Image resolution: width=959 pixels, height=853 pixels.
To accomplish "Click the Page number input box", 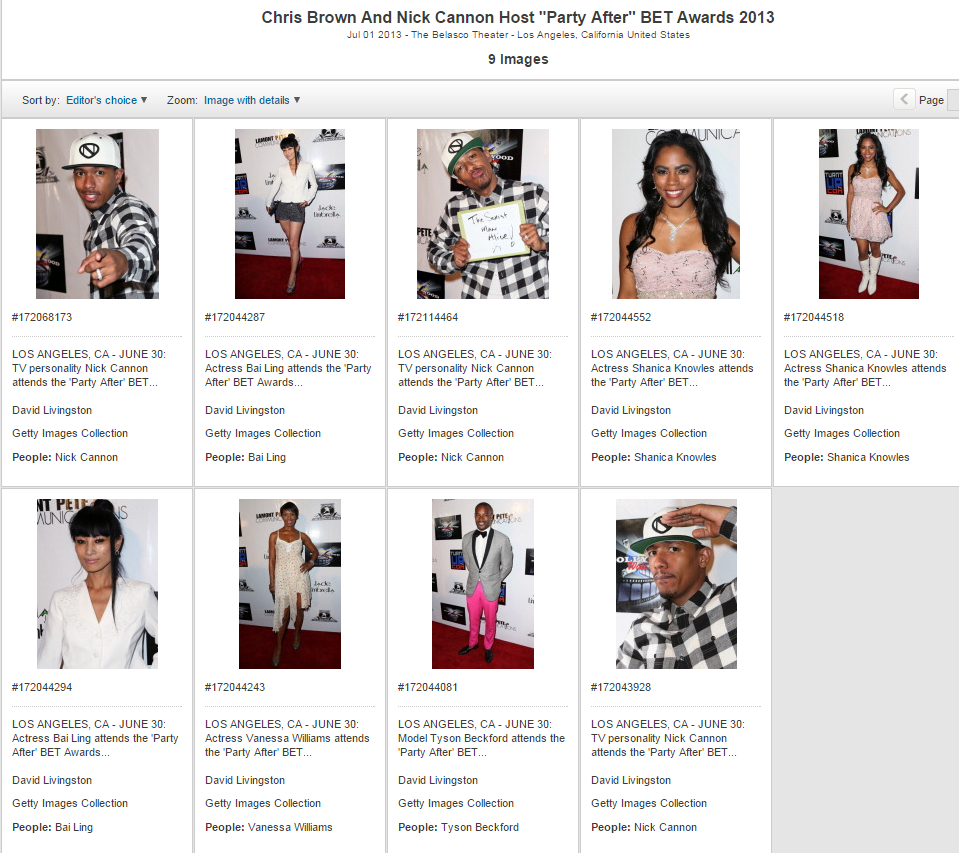I will click(x=953, y=99).
